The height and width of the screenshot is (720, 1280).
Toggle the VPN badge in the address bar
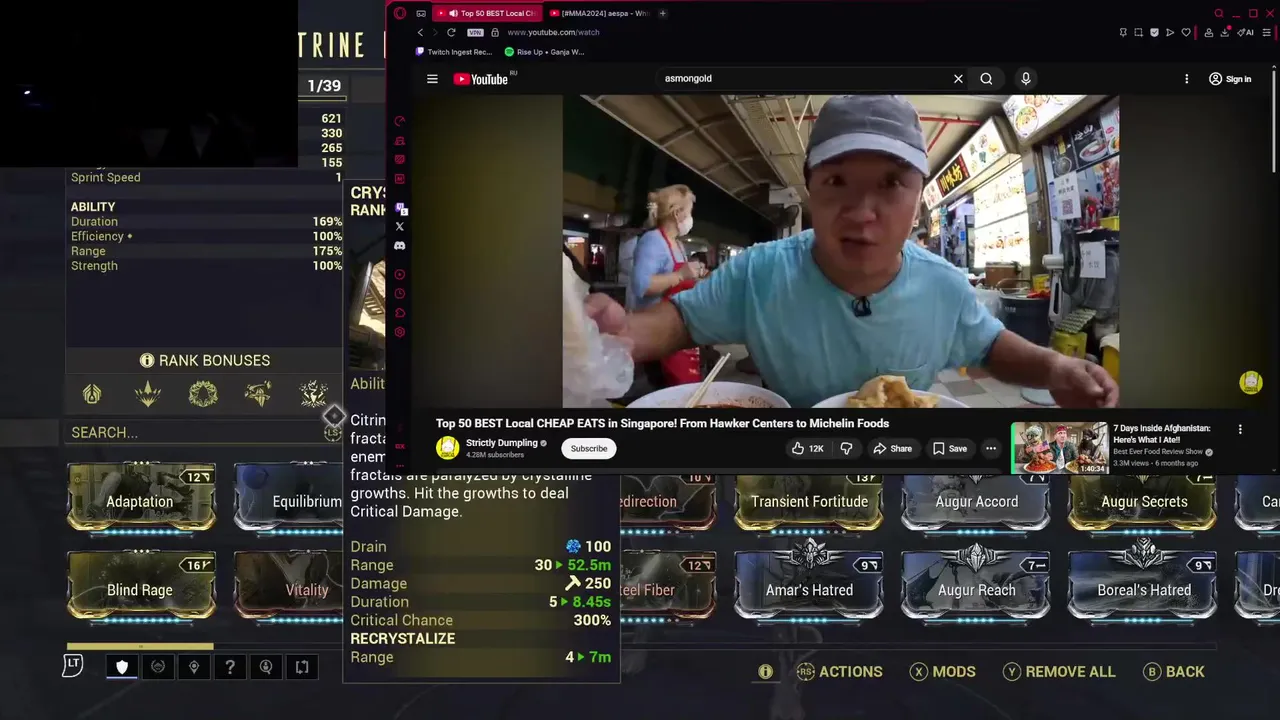[x=475, y=32]
